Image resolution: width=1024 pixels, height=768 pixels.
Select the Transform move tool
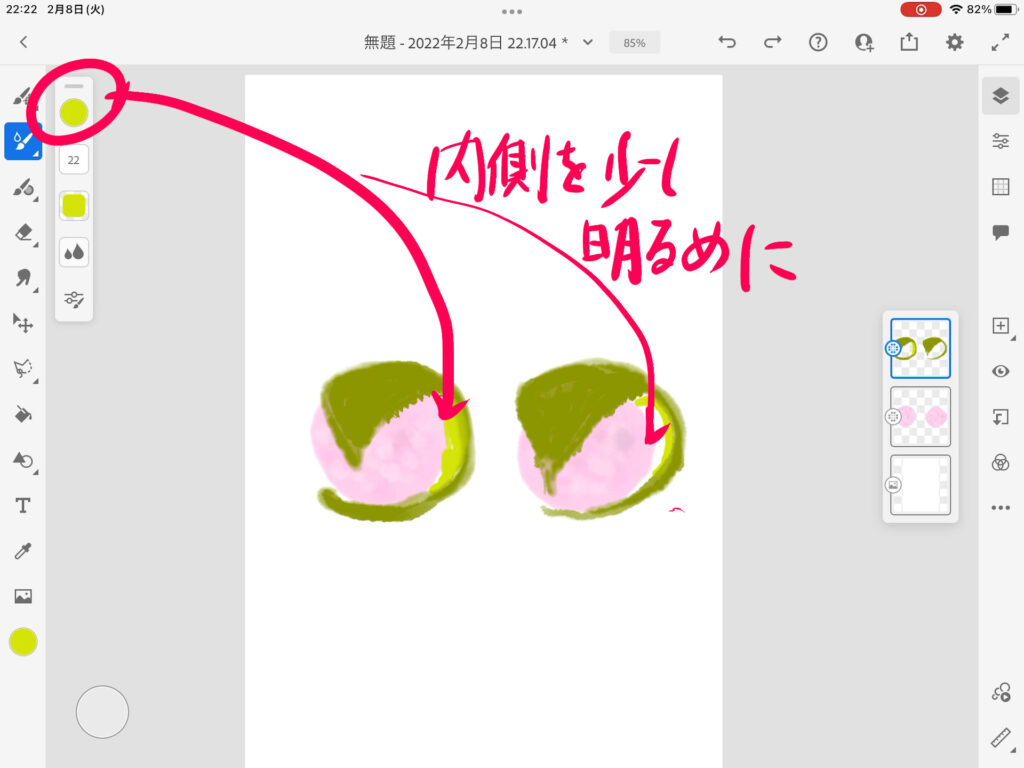click(x=23, y=323)
